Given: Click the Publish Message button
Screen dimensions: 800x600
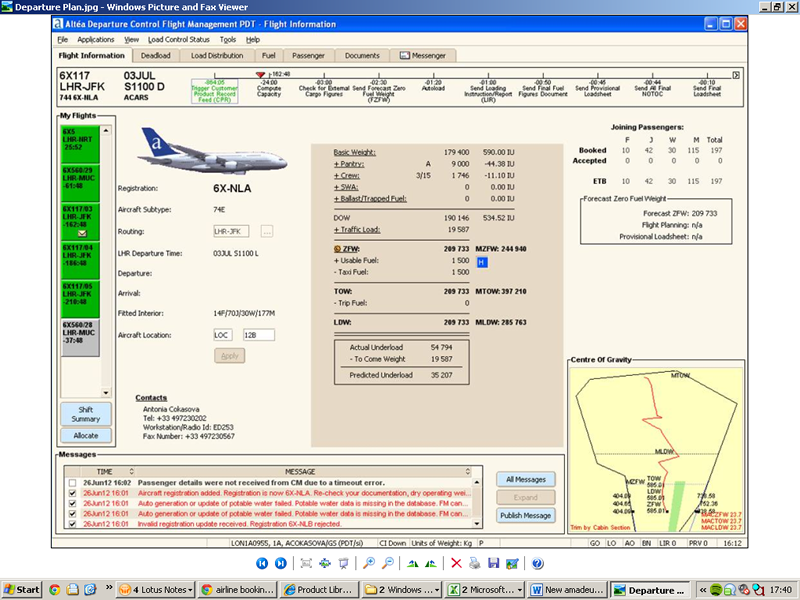Looking at the screenshot, I should click(x=526, y=516).
